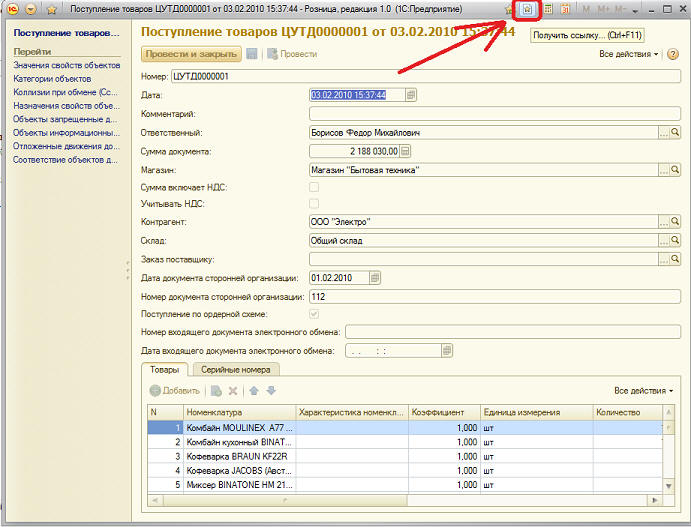Open the date picker for Дата документа сторонней организации
This screenshot has width=691, height=527.
click(x=375, y=278)
